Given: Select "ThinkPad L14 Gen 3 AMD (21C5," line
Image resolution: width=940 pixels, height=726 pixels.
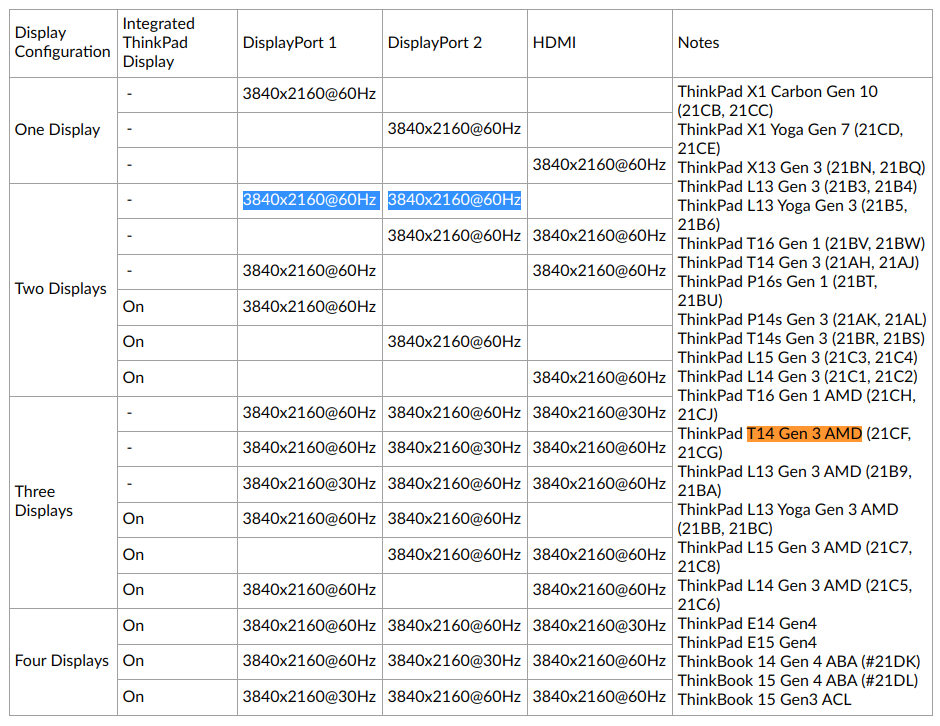Looking at the screenshot, I should [795, 586].
